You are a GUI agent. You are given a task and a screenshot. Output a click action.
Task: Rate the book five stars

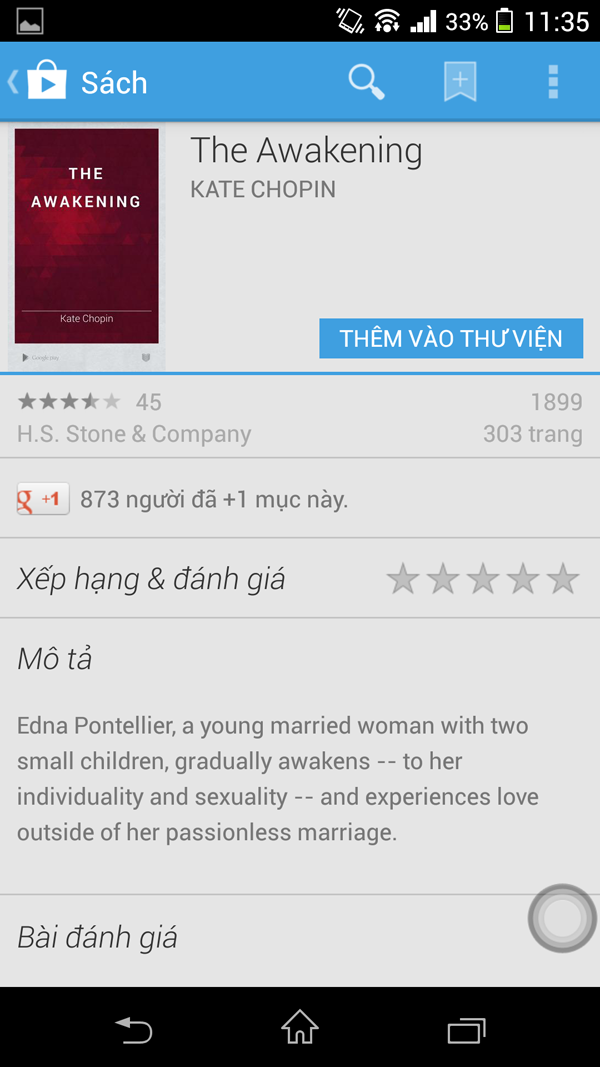pyautogui.click(x=563, y=578)
